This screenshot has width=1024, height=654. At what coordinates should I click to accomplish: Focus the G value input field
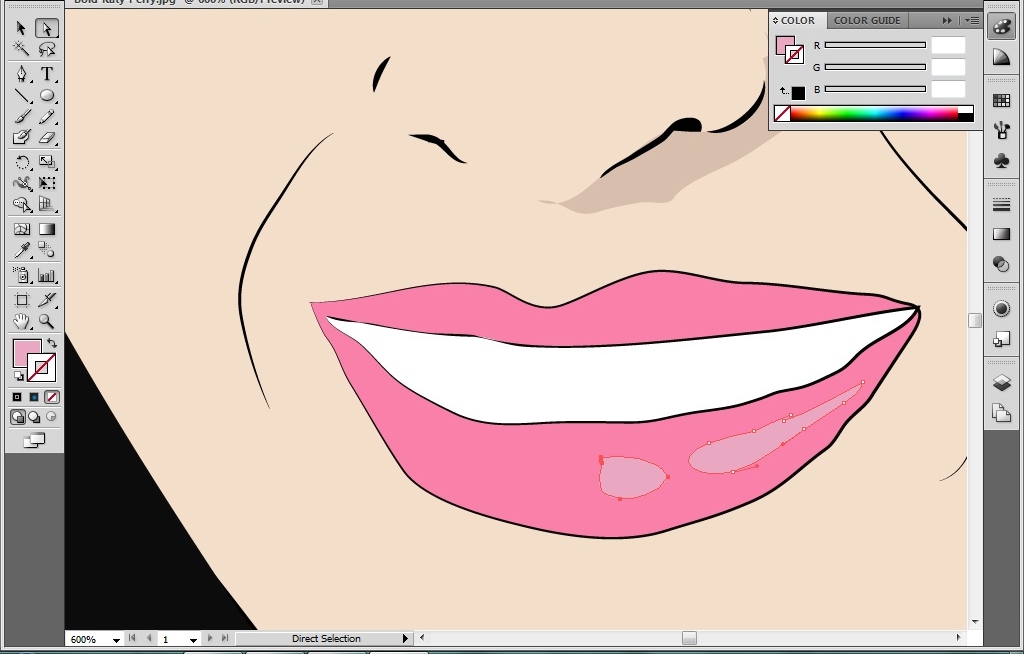pyautogui.click(x=948, y=67)
